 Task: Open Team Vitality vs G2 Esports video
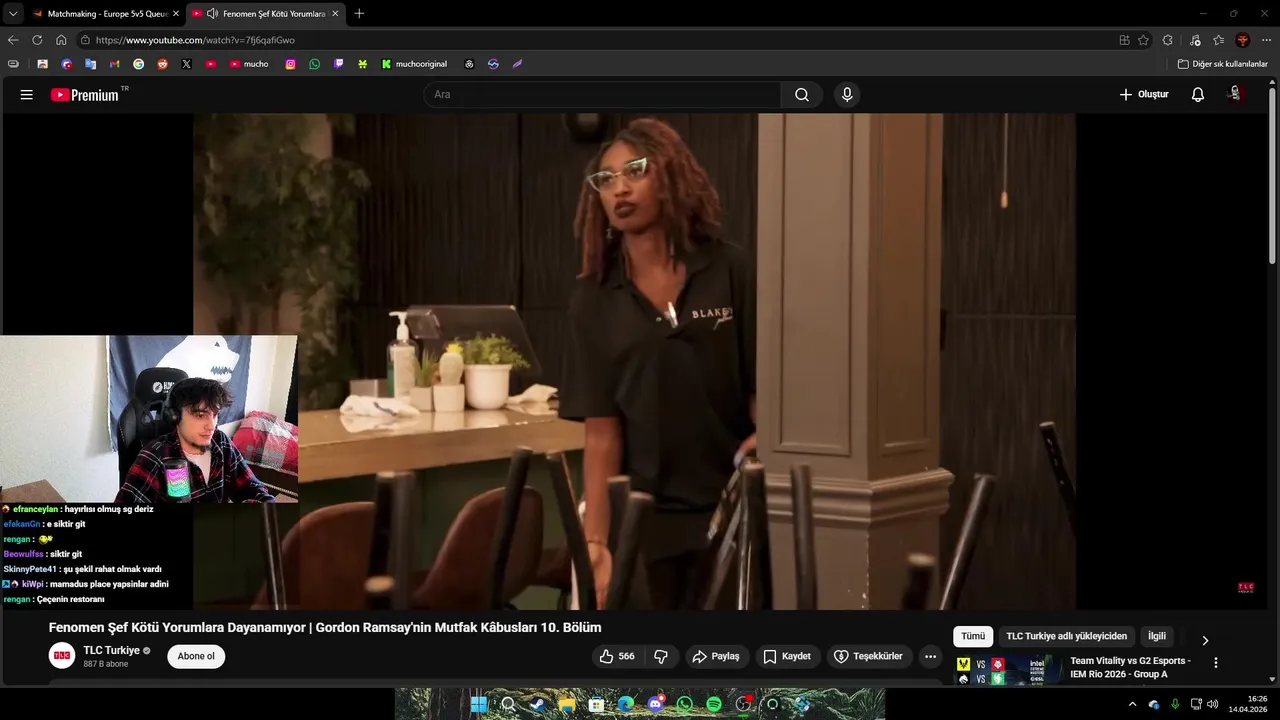[1130, 667]
